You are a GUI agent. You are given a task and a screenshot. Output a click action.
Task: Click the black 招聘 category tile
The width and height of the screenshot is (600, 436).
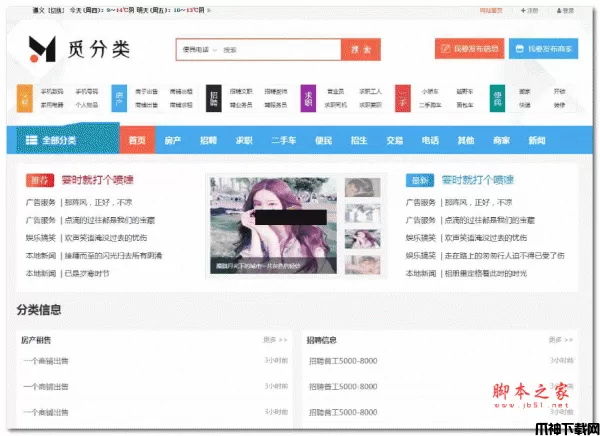(x=214, y=98)
